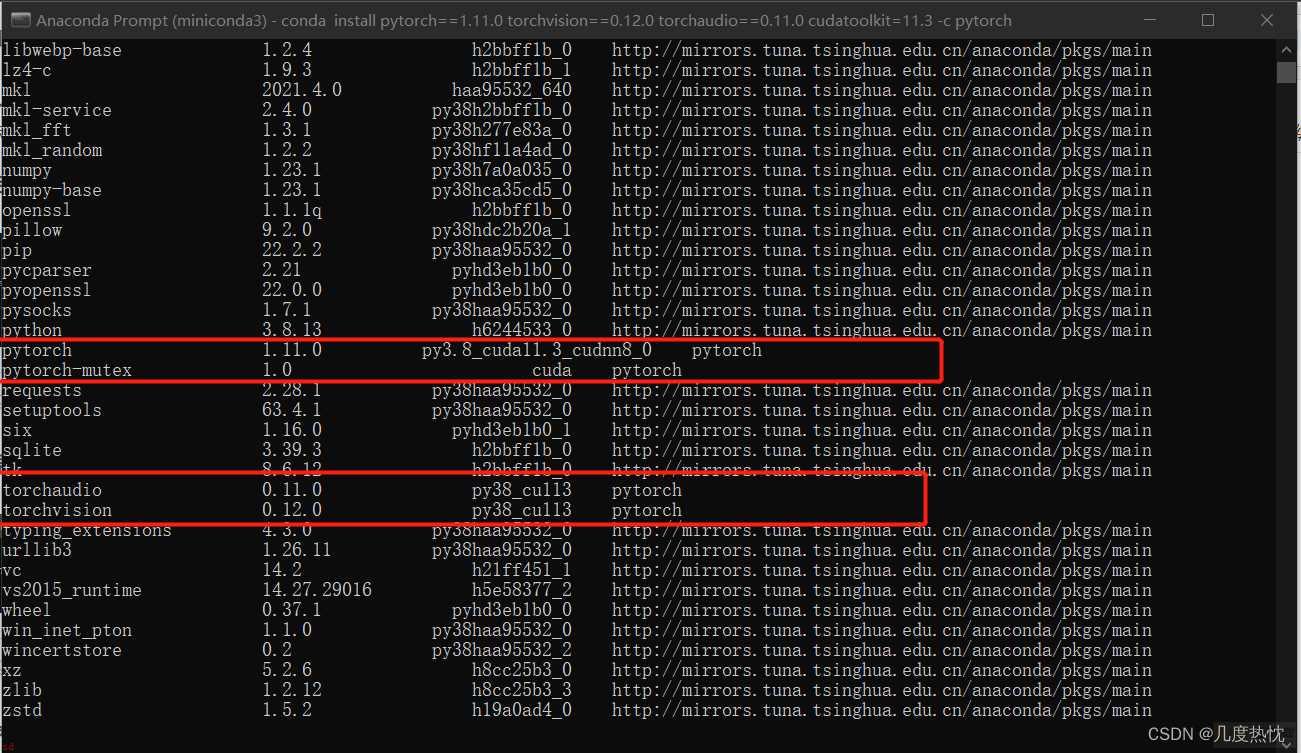Click the package name pytorch-mutex

coord(67,370)
